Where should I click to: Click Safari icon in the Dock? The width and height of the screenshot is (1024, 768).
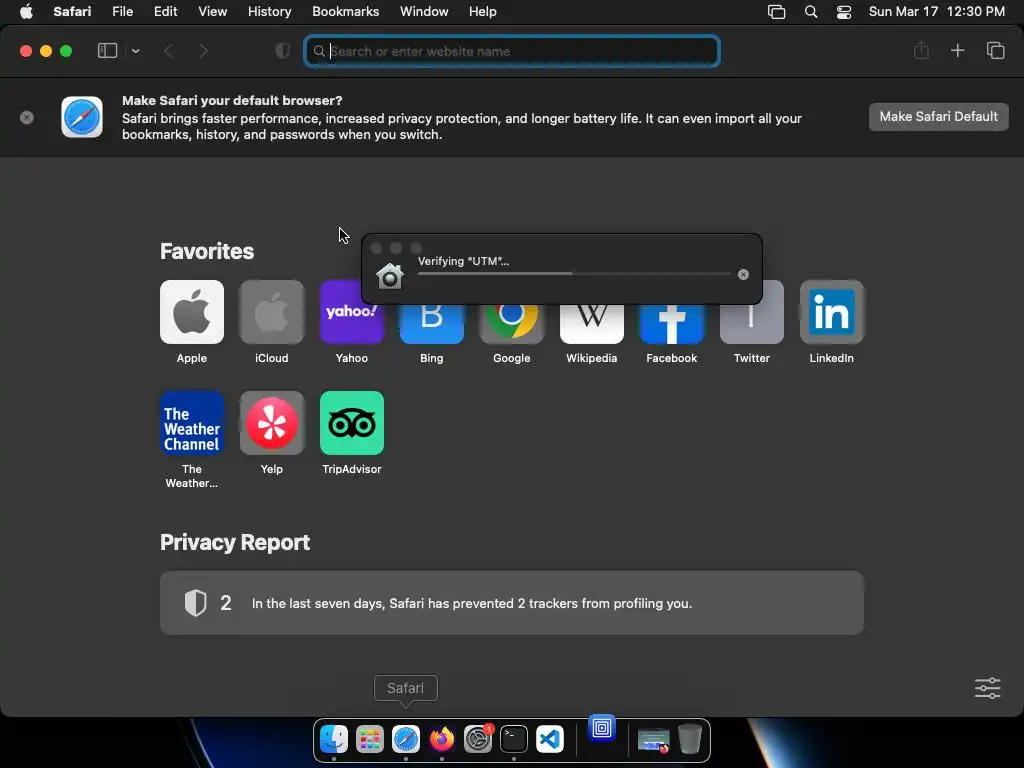coord(406,739)
